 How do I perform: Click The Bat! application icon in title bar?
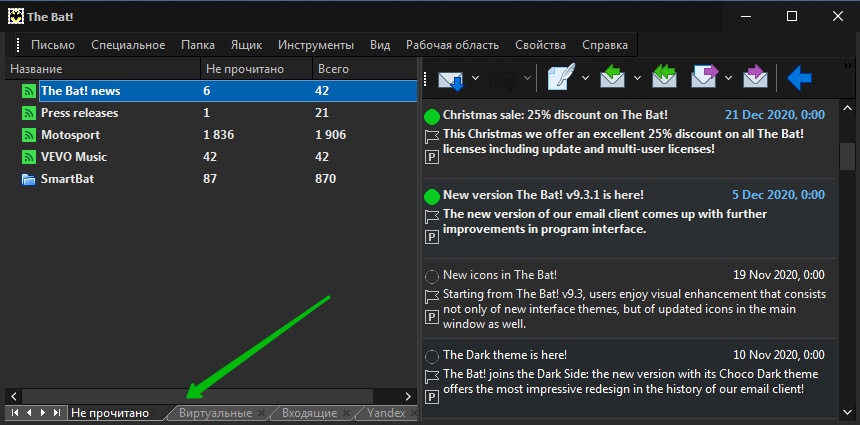[x=15, y=16]
